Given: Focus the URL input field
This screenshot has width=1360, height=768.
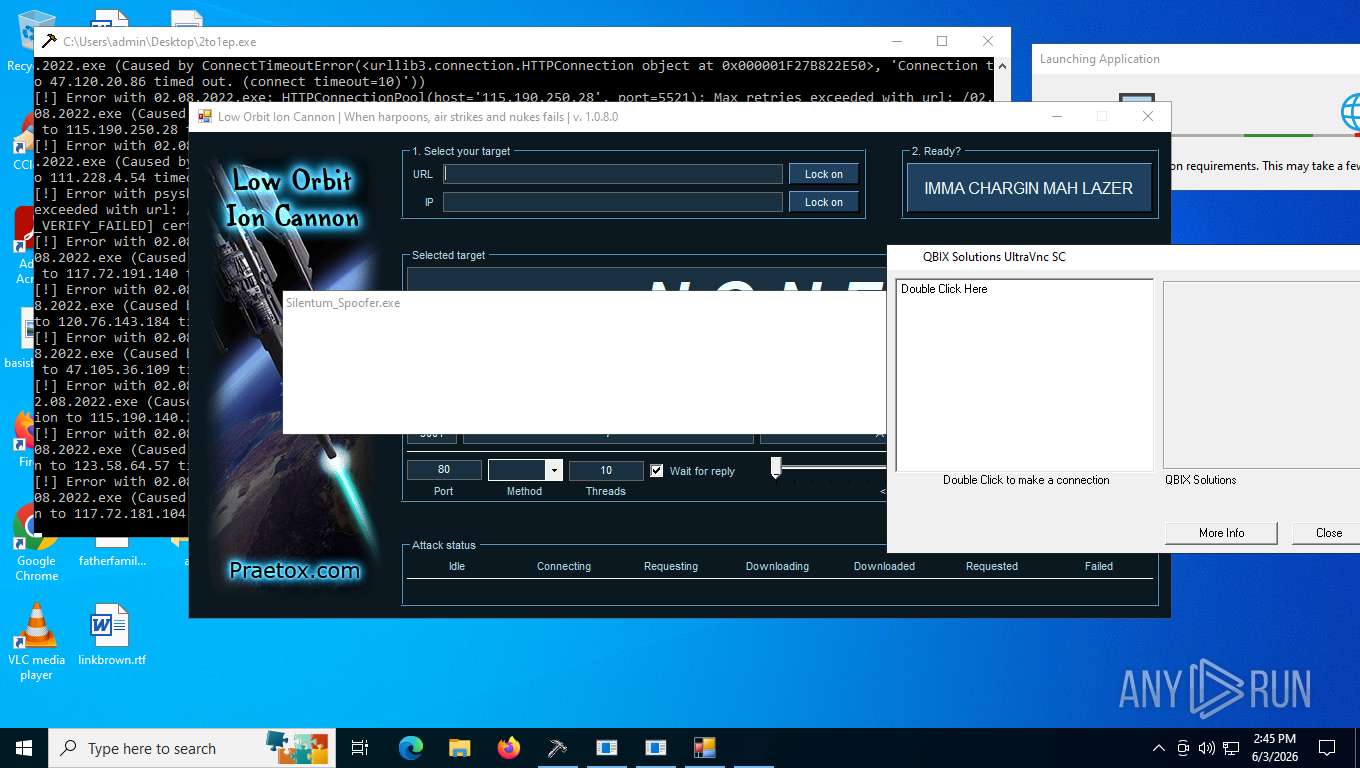Looking at the screenshot, I should [x=613, y=174].
